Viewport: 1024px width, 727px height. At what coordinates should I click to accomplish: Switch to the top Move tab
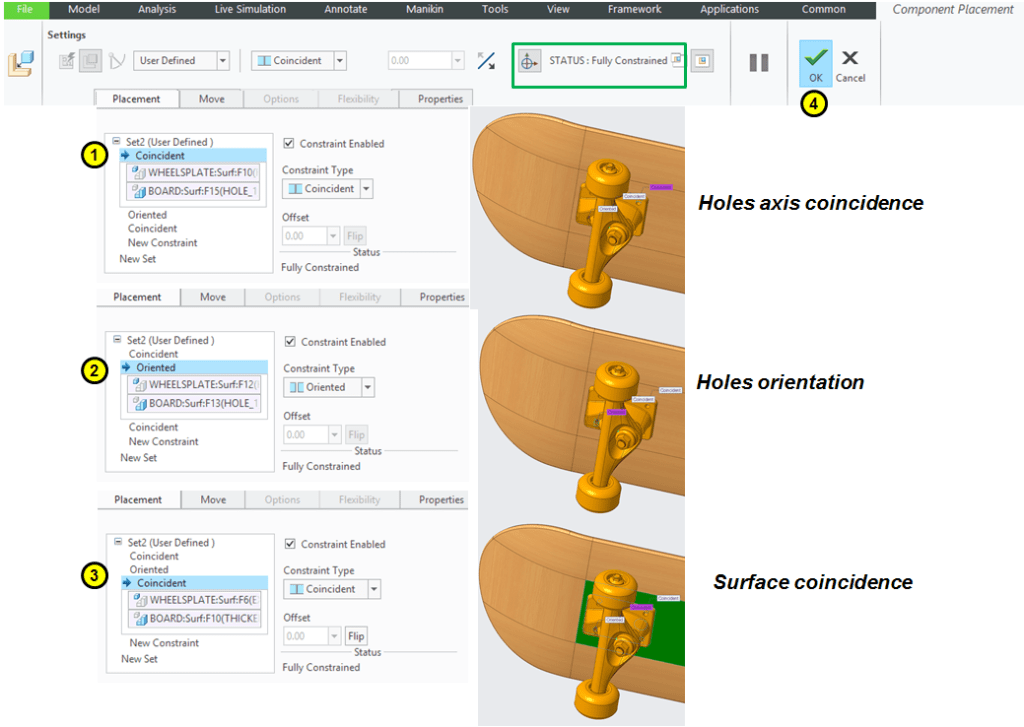point(211,99)
